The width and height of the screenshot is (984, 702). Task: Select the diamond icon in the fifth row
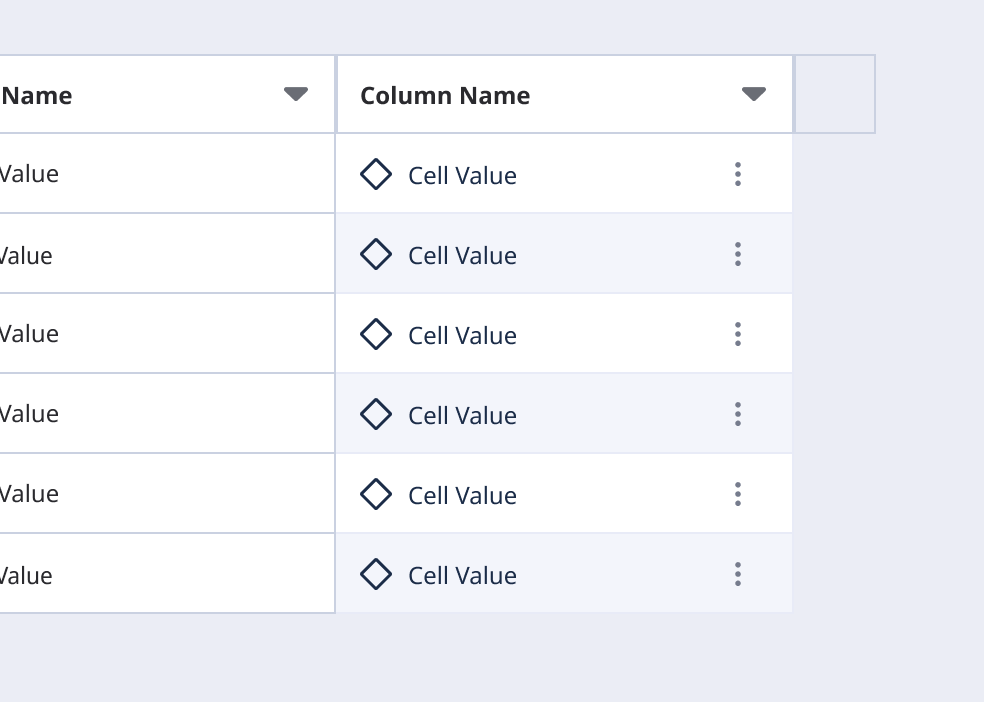pyautogui.click(x=375, y=494)
